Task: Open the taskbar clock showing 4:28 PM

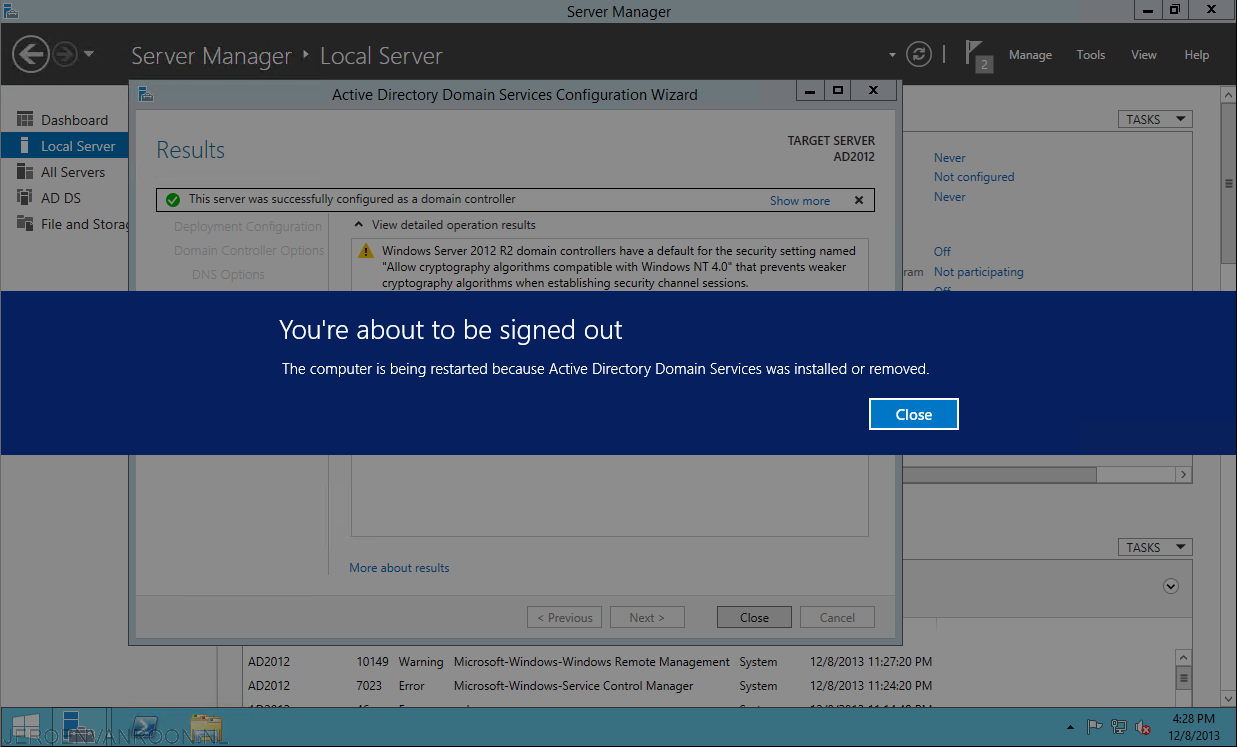Action: click(1192, 727)
